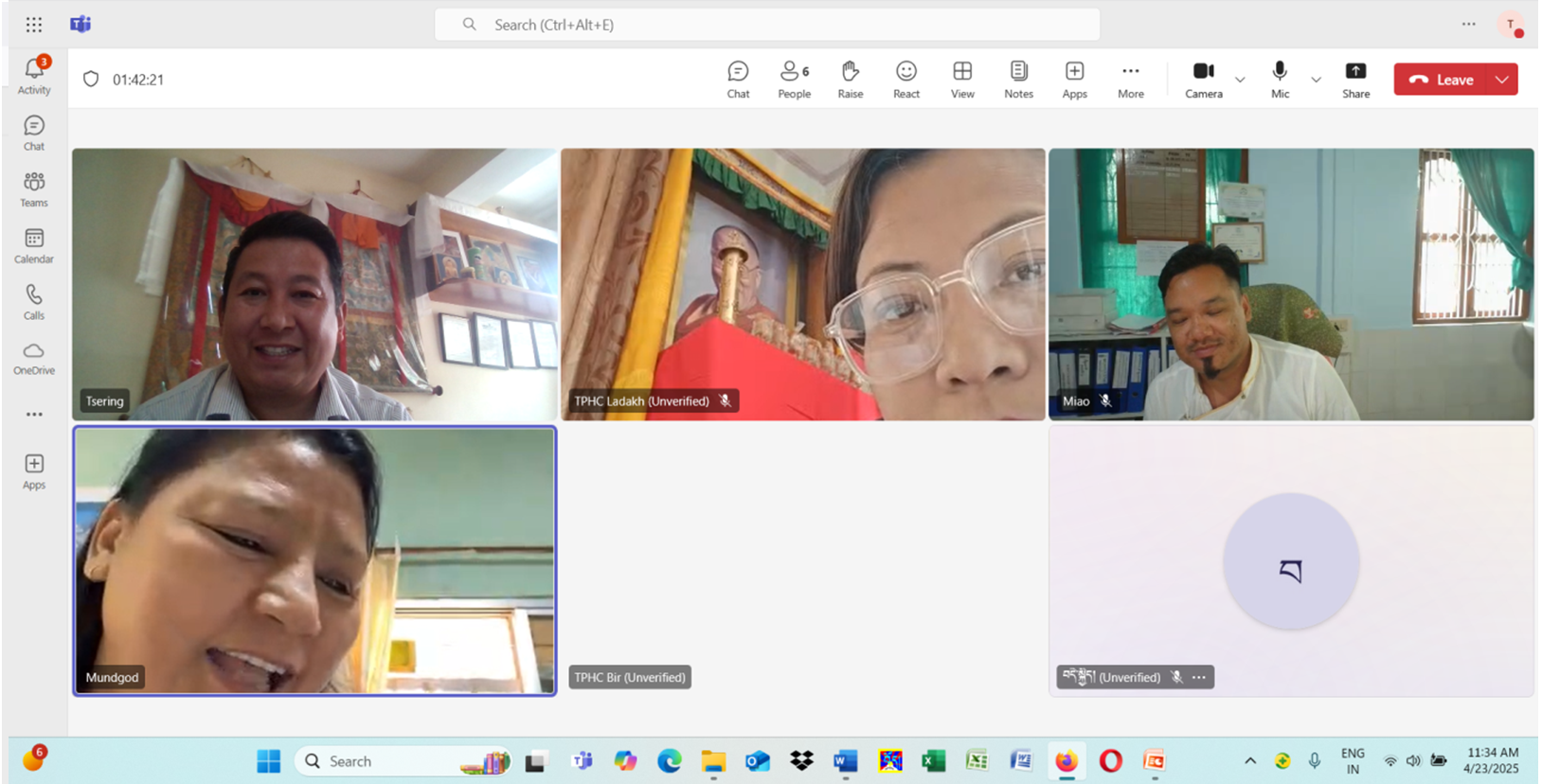Change the meeting View layout
1542x784 pixels.
click(962, 80)
